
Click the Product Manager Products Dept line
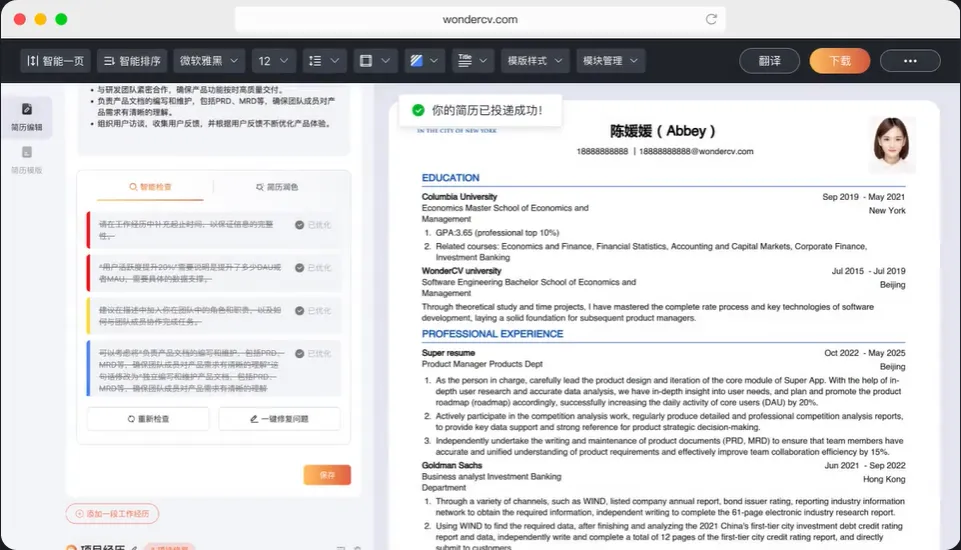click(x=482, y=364)
